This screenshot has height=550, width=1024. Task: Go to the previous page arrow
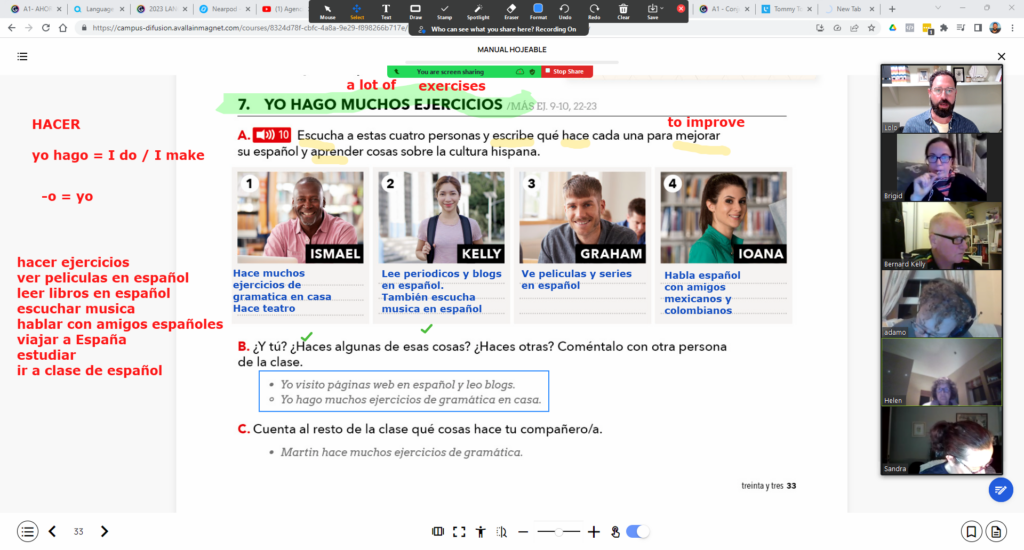coord(52,532)
